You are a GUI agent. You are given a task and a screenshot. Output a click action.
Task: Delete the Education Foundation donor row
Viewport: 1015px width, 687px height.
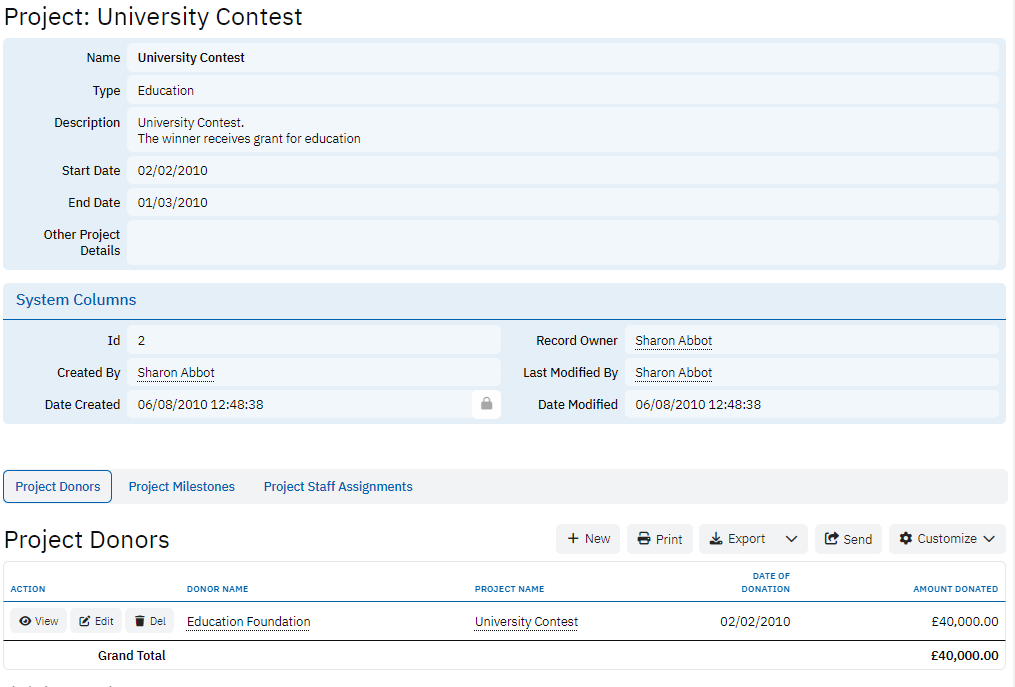tap(150, 621)
